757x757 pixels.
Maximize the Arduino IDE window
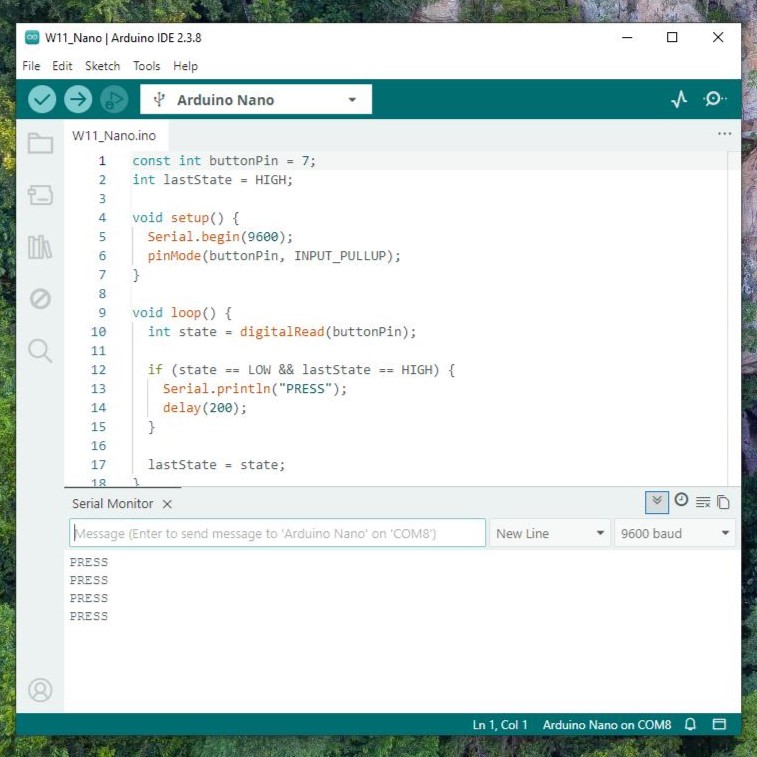click(x=672, y=37)
